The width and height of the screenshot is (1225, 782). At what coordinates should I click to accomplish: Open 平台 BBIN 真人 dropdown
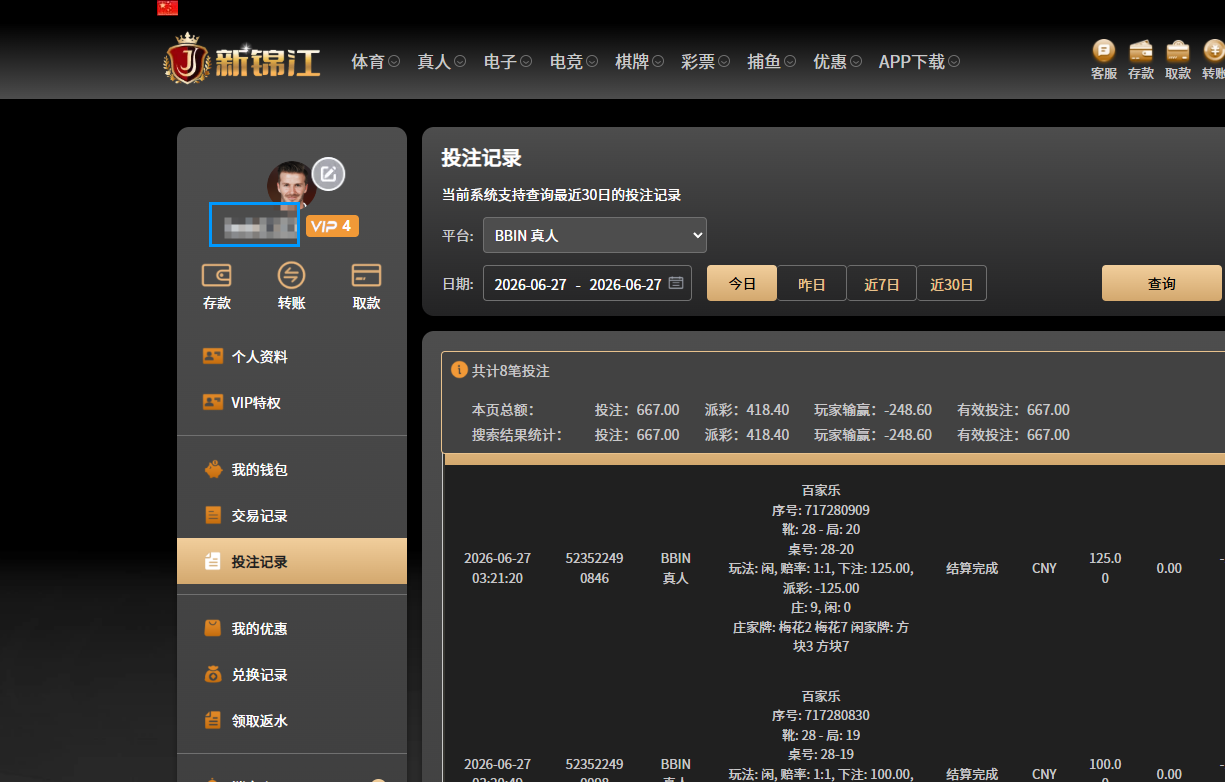coord(595,235)
